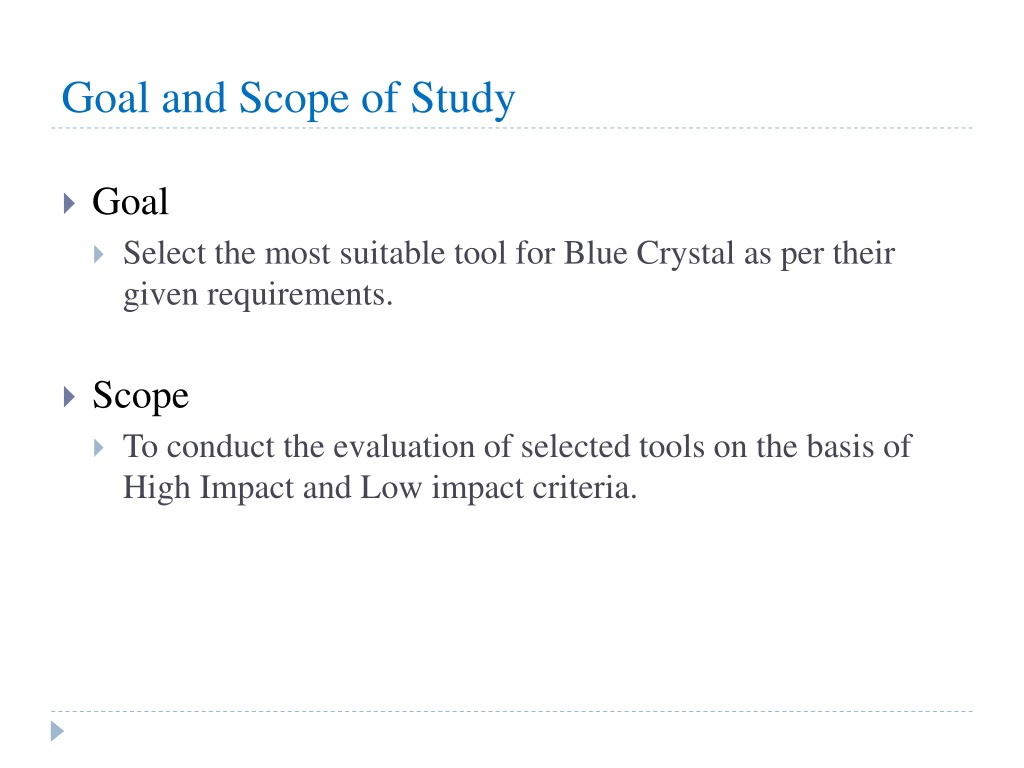Click the words "Blue Crystal" in the goal
The height and width of the screenshot is (768, 1024).
click(649, 254)
